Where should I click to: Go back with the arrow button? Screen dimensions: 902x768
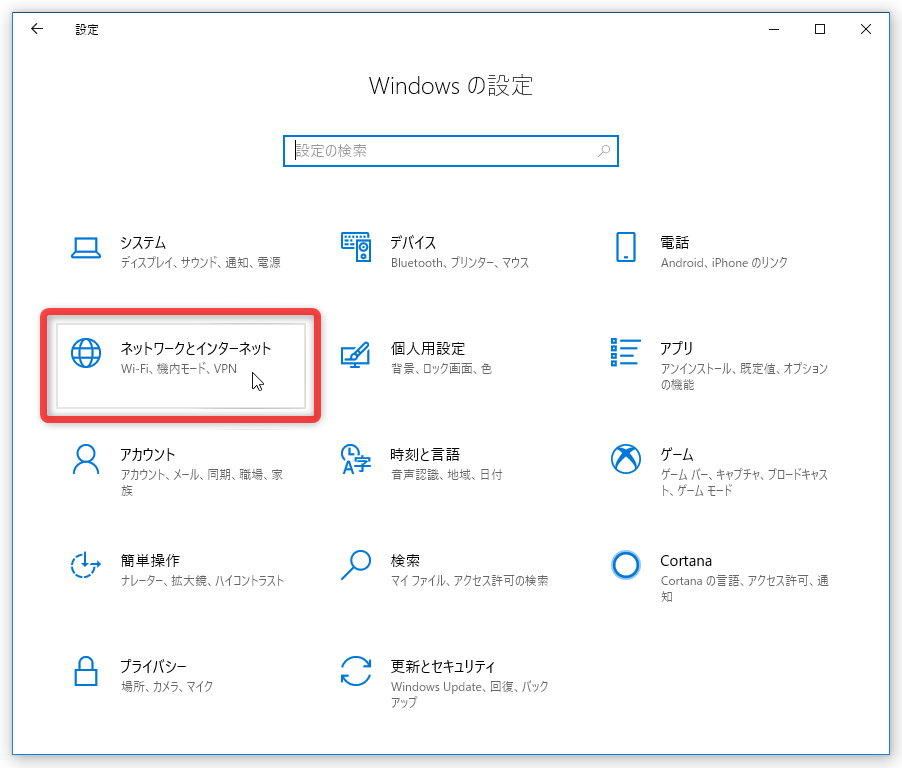click(37, 29)
